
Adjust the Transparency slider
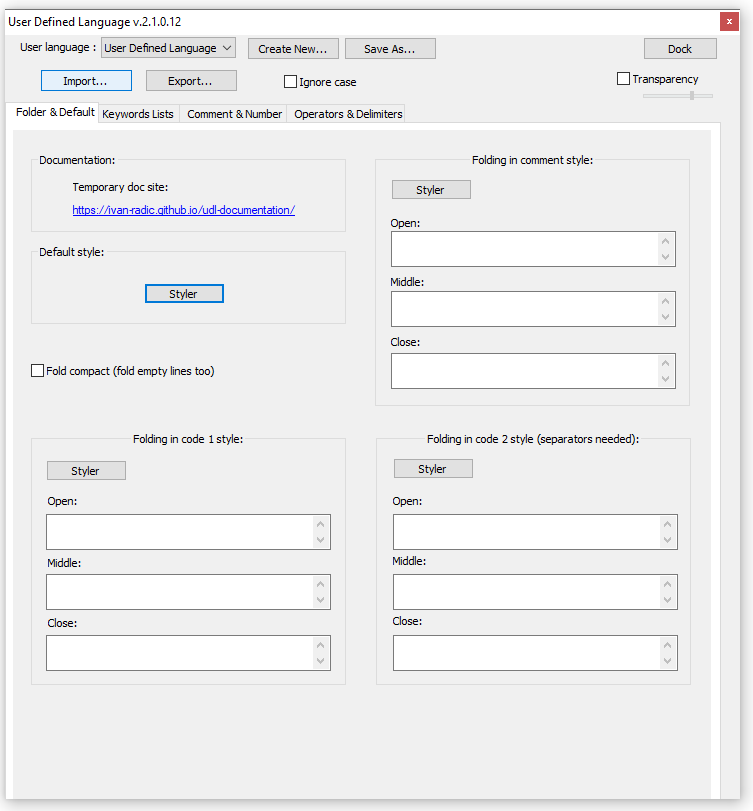[691, 96]
